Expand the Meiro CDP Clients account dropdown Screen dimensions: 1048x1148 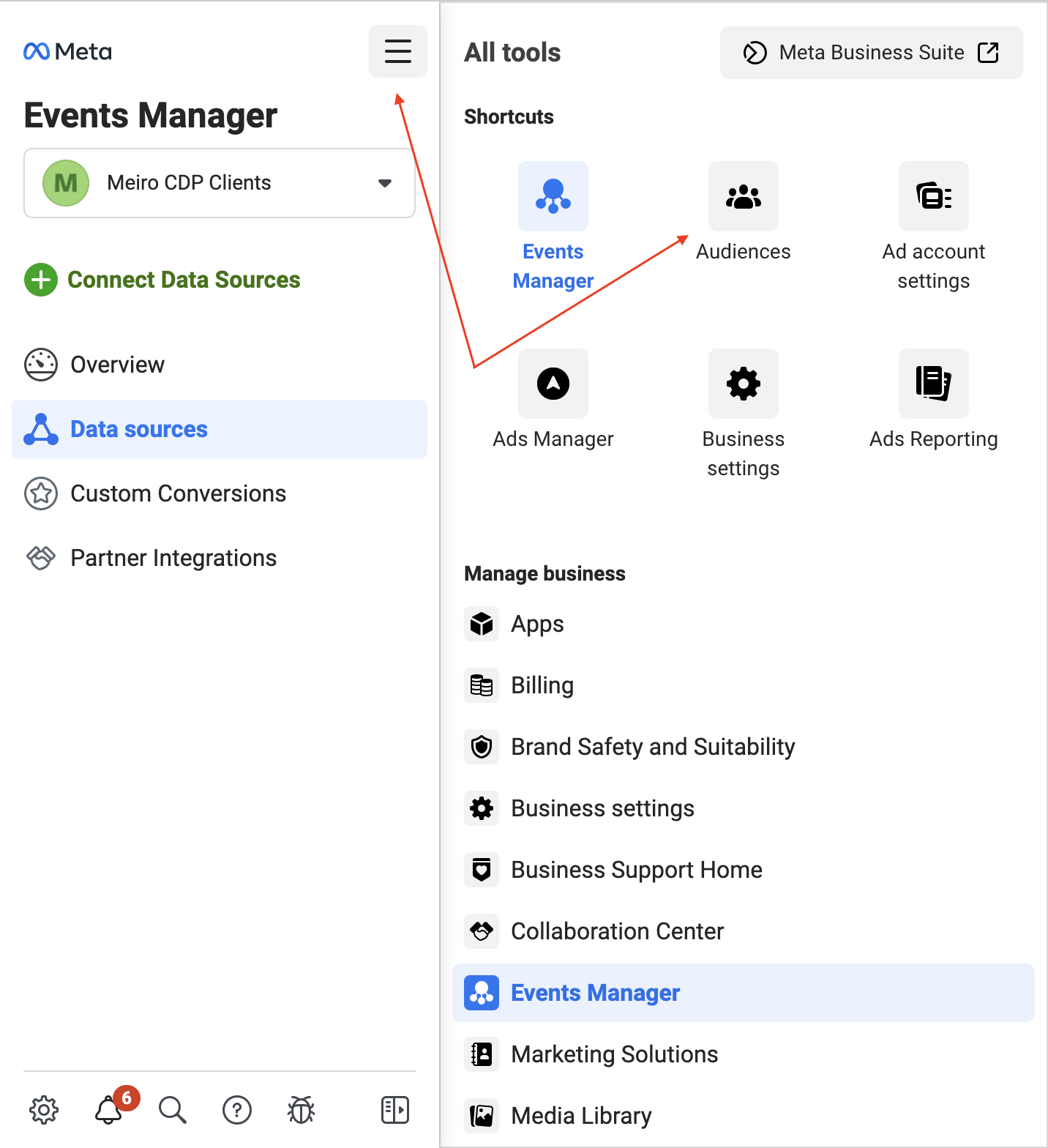220,183
